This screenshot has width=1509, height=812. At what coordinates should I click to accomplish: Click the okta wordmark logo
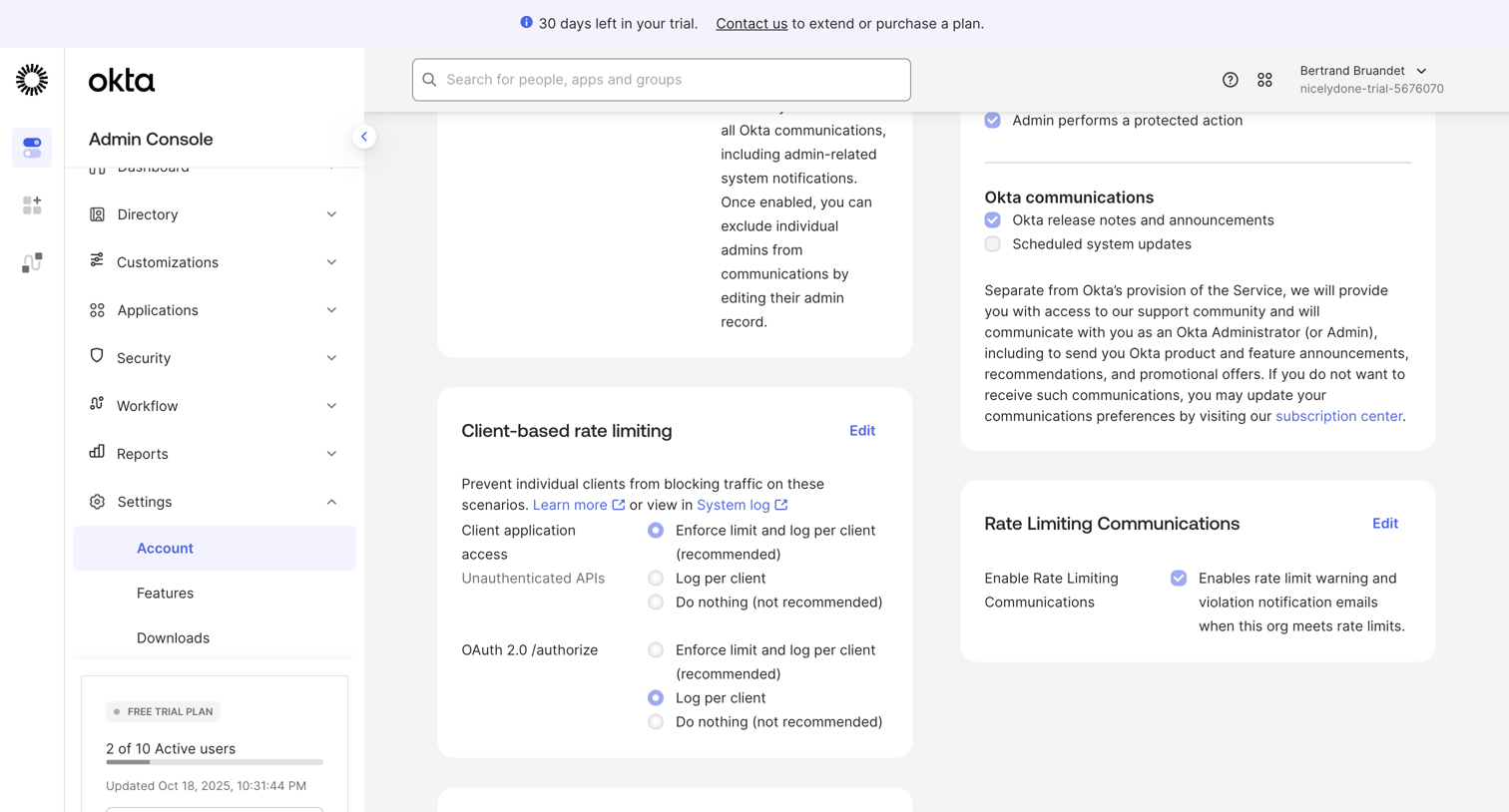click(122, 80)
